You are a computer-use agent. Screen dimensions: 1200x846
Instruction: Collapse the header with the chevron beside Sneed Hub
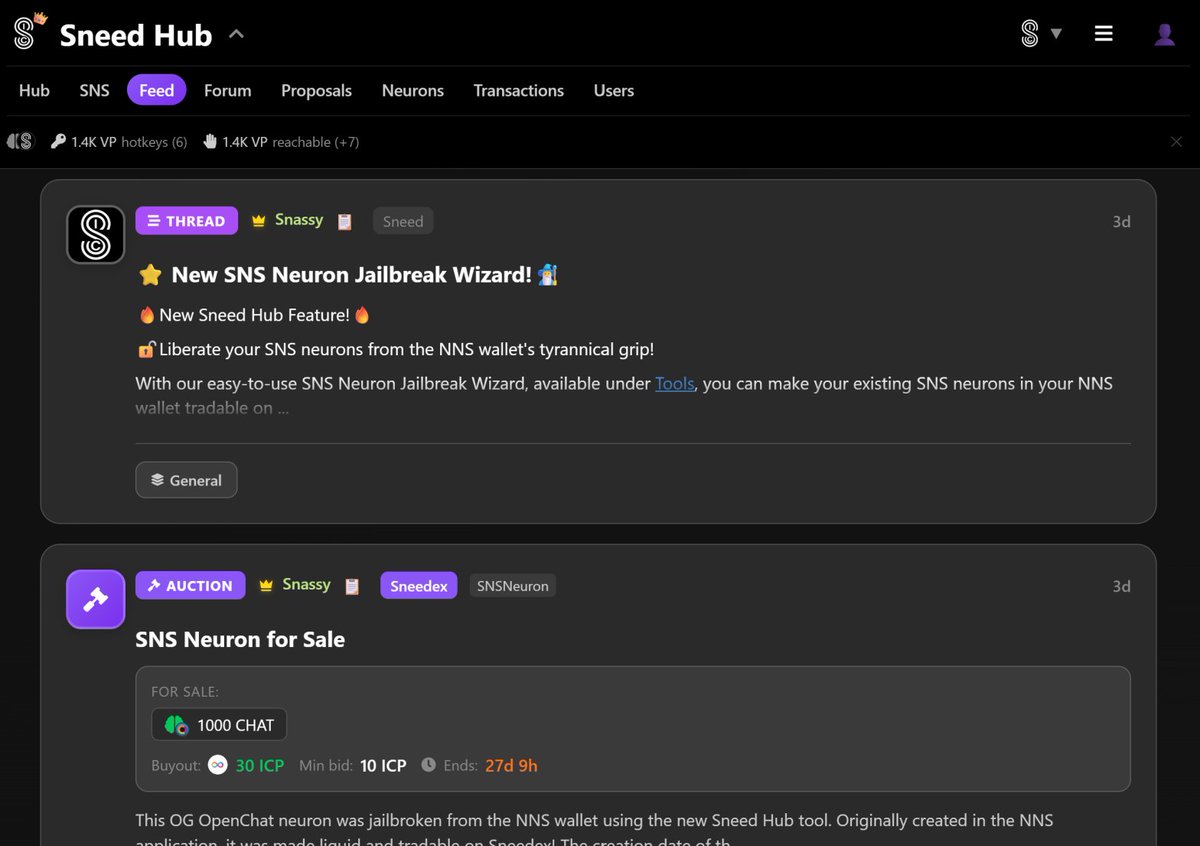click(236, 34)
